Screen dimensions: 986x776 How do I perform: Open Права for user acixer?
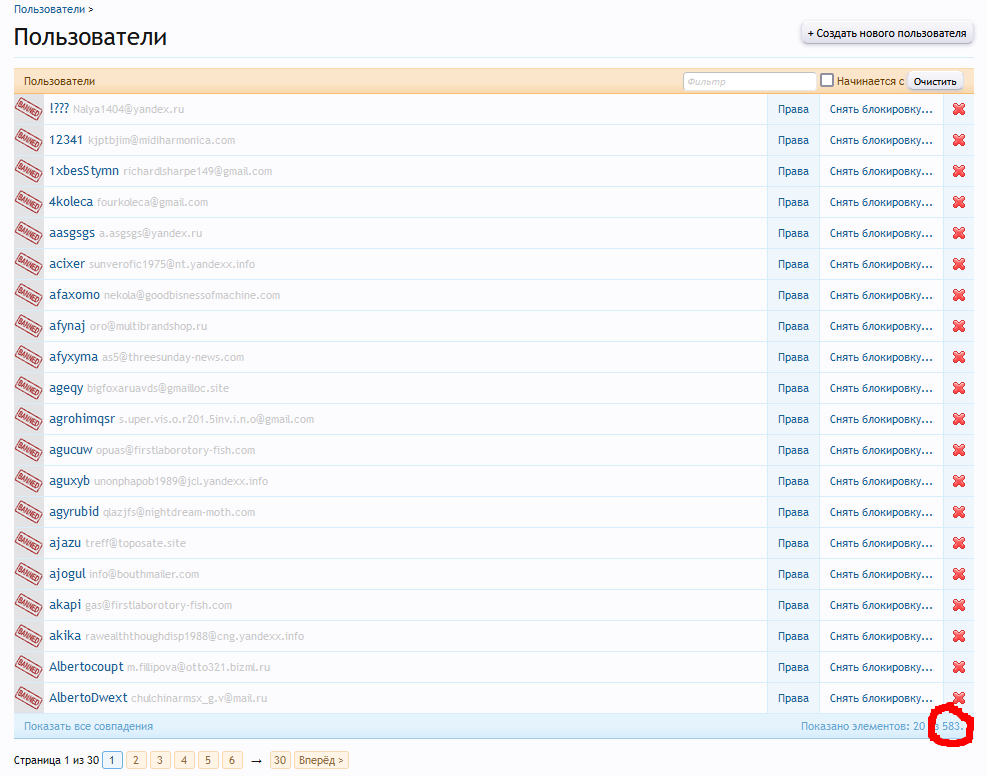[x=793, y=264]
